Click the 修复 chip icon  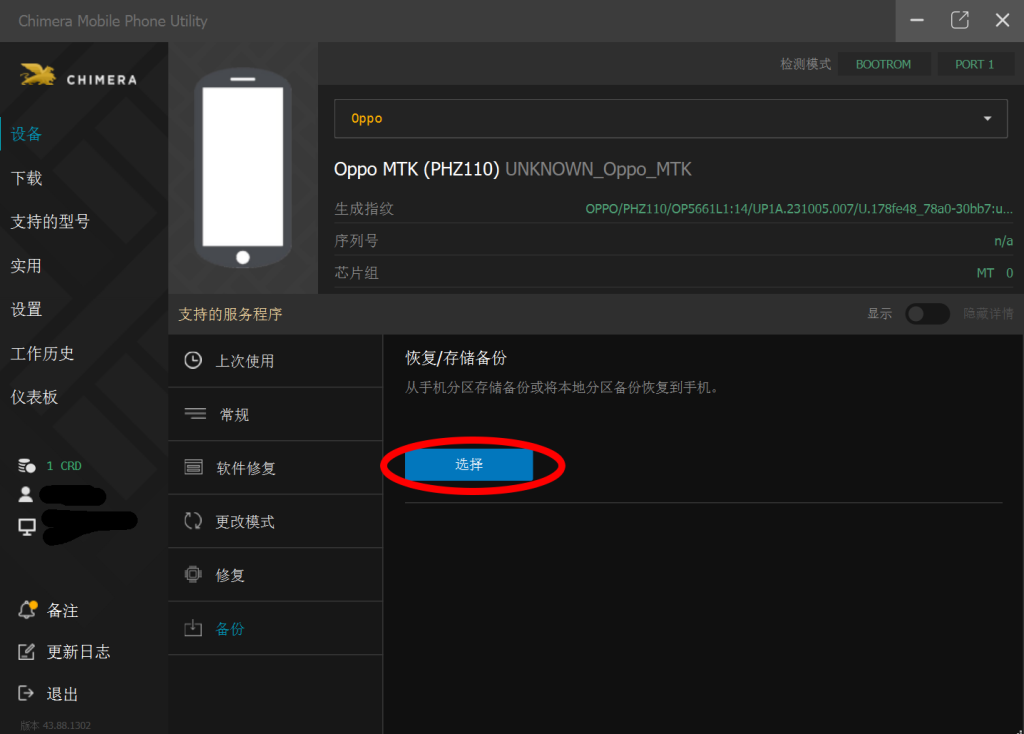193,574
